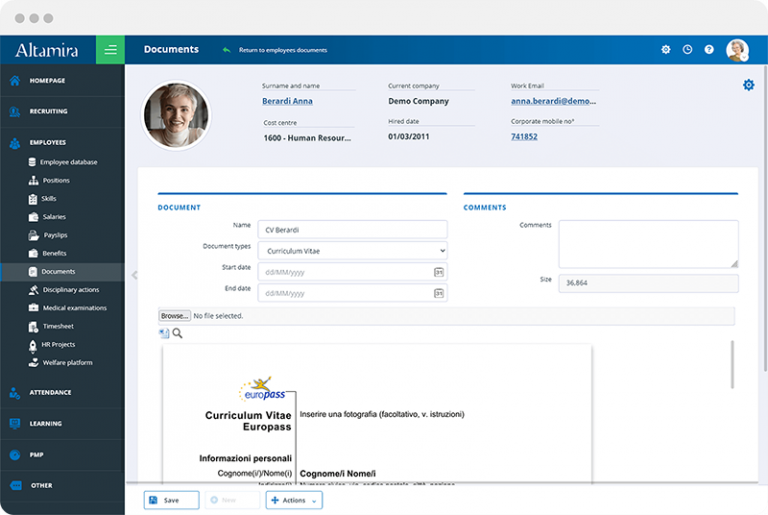768x515 pixels.
Task: Click hired date 01/03/2011
Action: point(408,137)
